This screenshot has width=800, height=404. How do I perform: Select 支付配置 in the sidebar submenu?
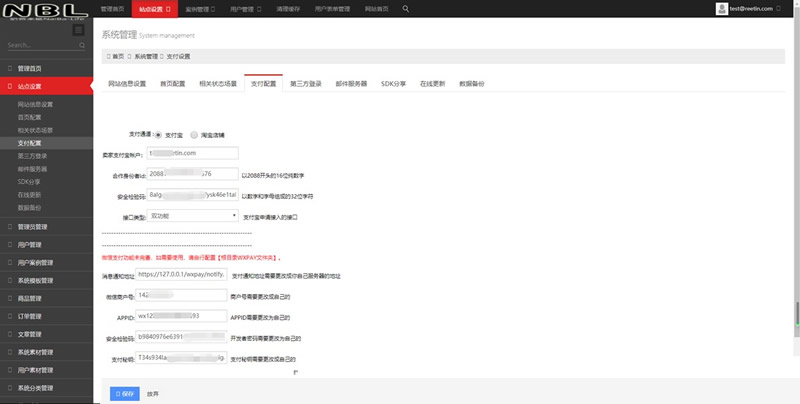(46, 143)
